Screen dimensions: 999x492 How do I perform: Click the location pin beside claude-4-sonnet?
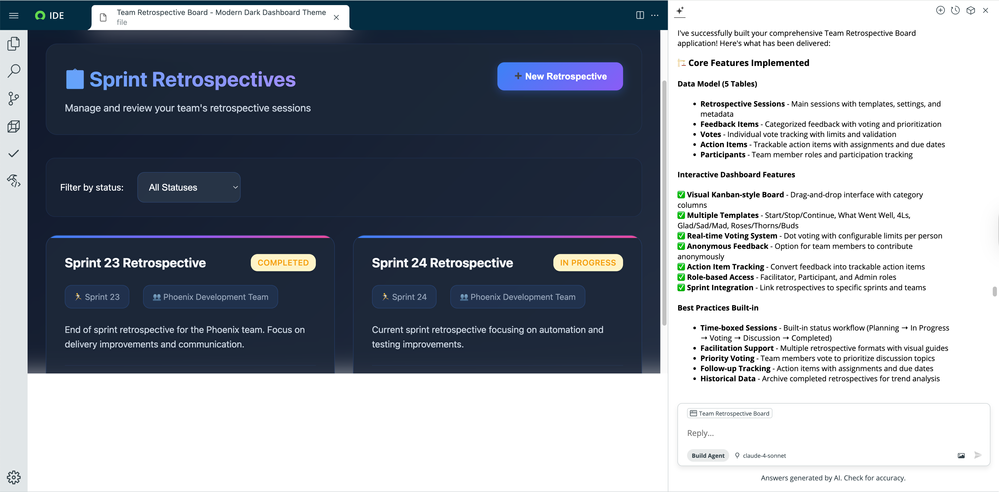pyautogui.click(x=737, y=456)
